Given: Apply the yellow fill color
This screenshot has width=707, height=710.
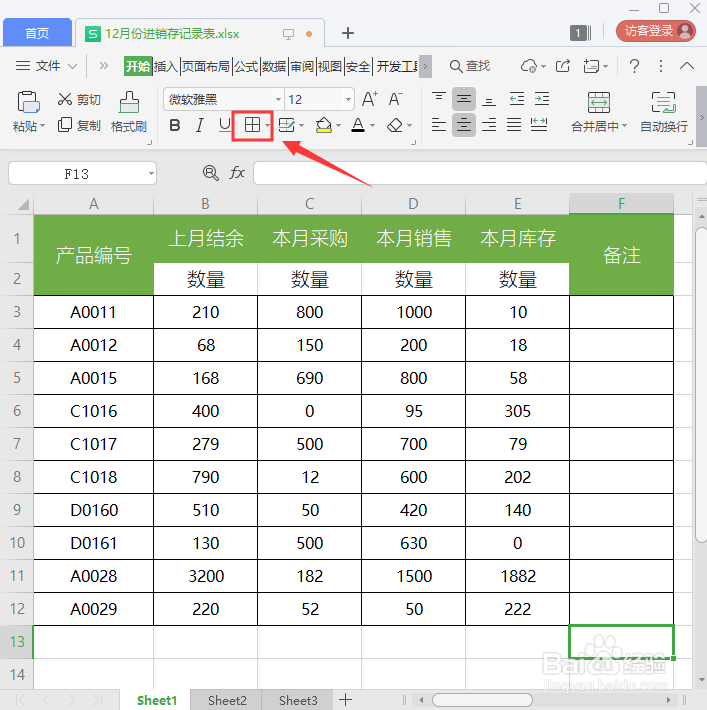Looking at the screenshot, I should (x=323, y=125).
